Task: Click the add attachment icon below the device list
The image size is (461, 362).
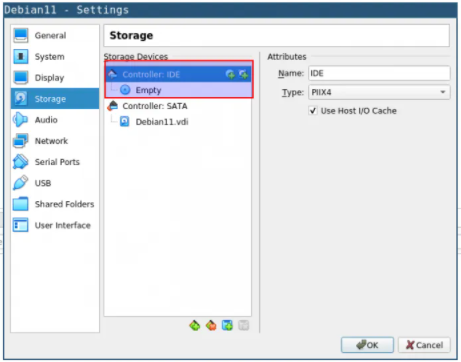Action: pyautogui.click(x=227, y=325)
